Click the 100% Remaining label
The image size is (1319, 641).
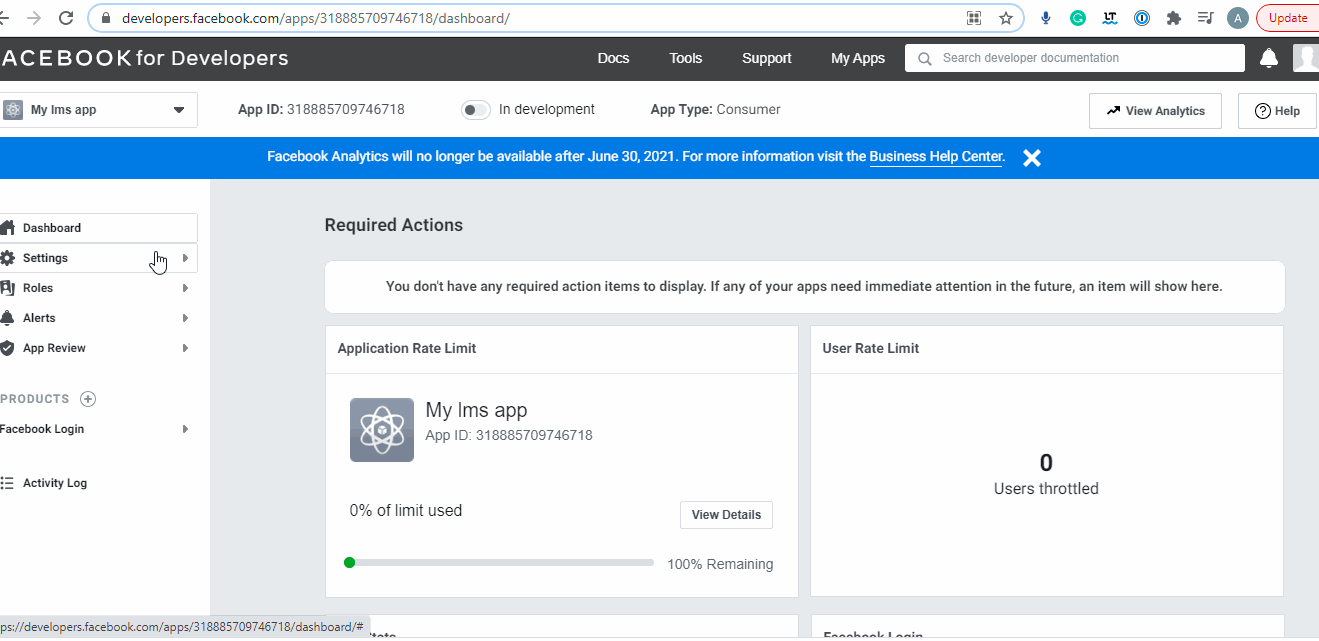(720, 564)
